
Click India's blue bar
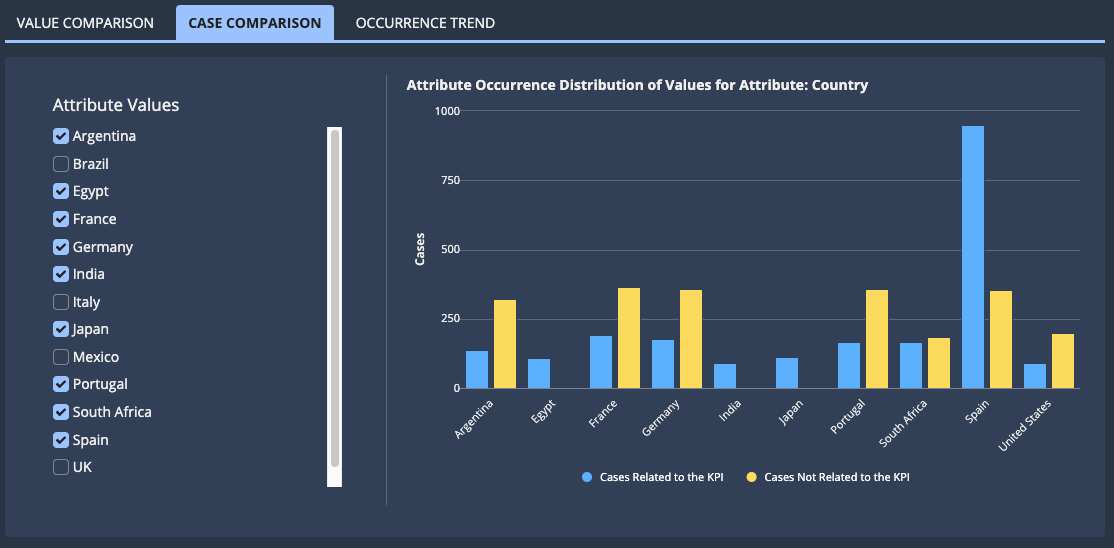pyautogui.click(x=725, y=376)
